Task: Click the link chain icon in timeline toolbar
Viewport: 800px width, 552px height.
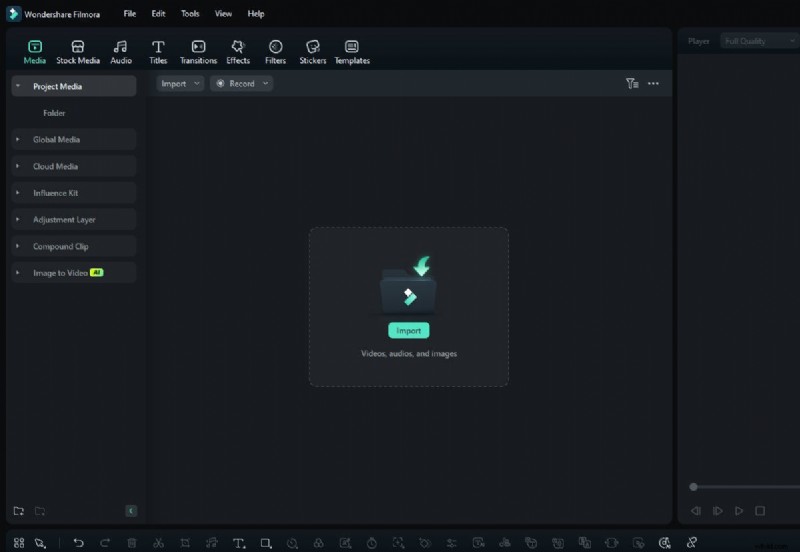Action: pos(691,543)
